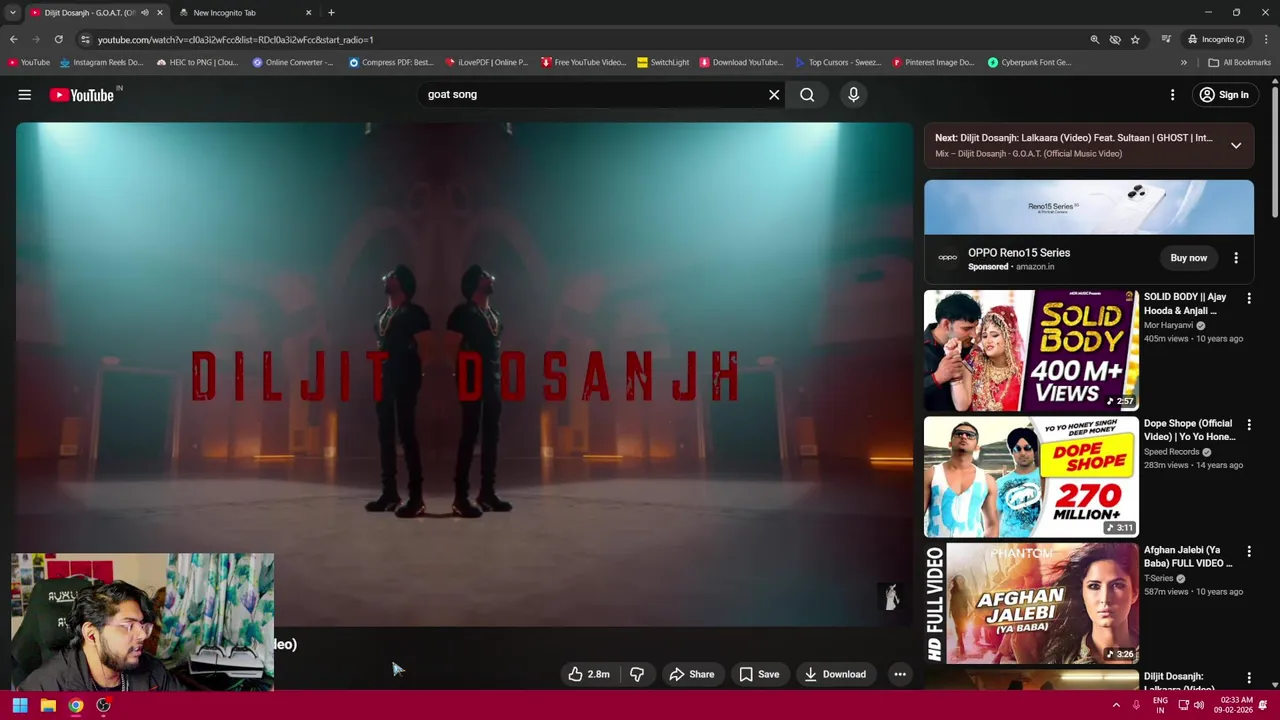Click third-party cookies blocked eye icon
1280x720 pixels.
(x=1115, y=39)
